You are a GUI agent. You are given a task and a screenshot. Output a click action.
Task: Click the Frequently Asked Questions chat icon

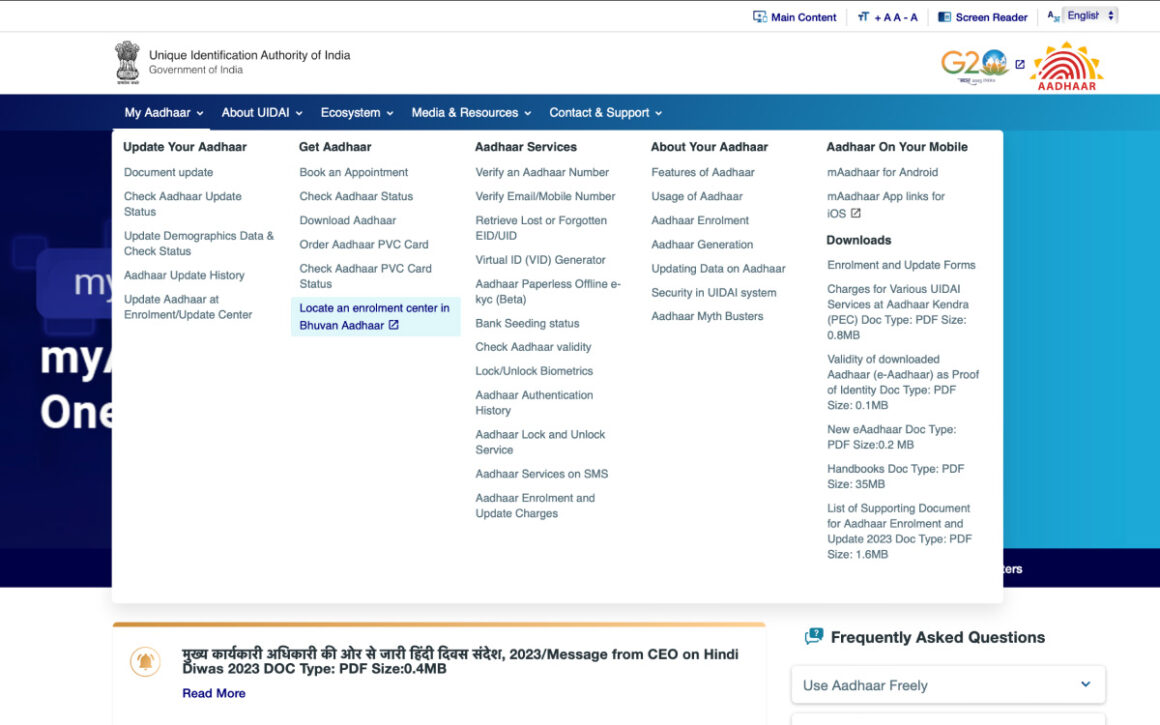814,637
